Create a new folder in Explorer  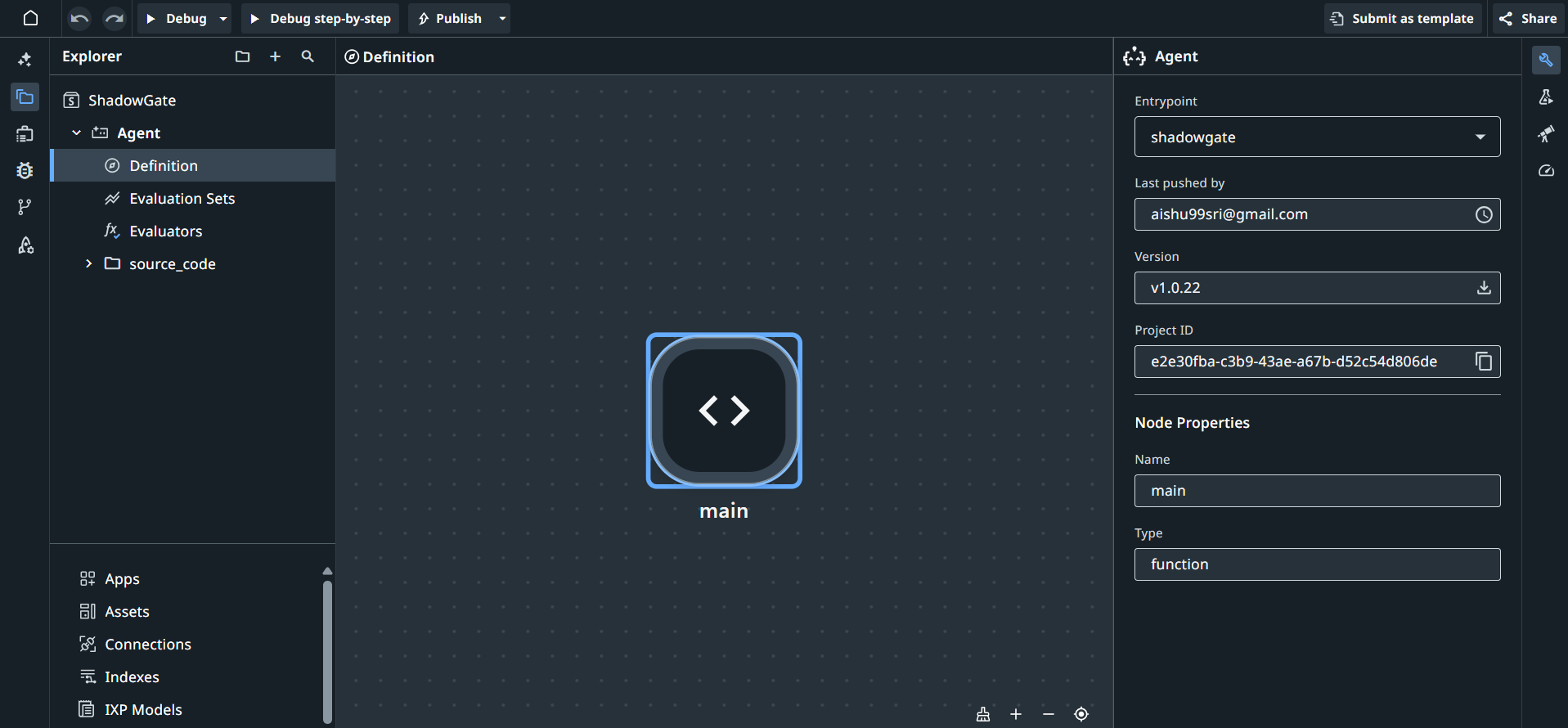(x=242, y=56)
